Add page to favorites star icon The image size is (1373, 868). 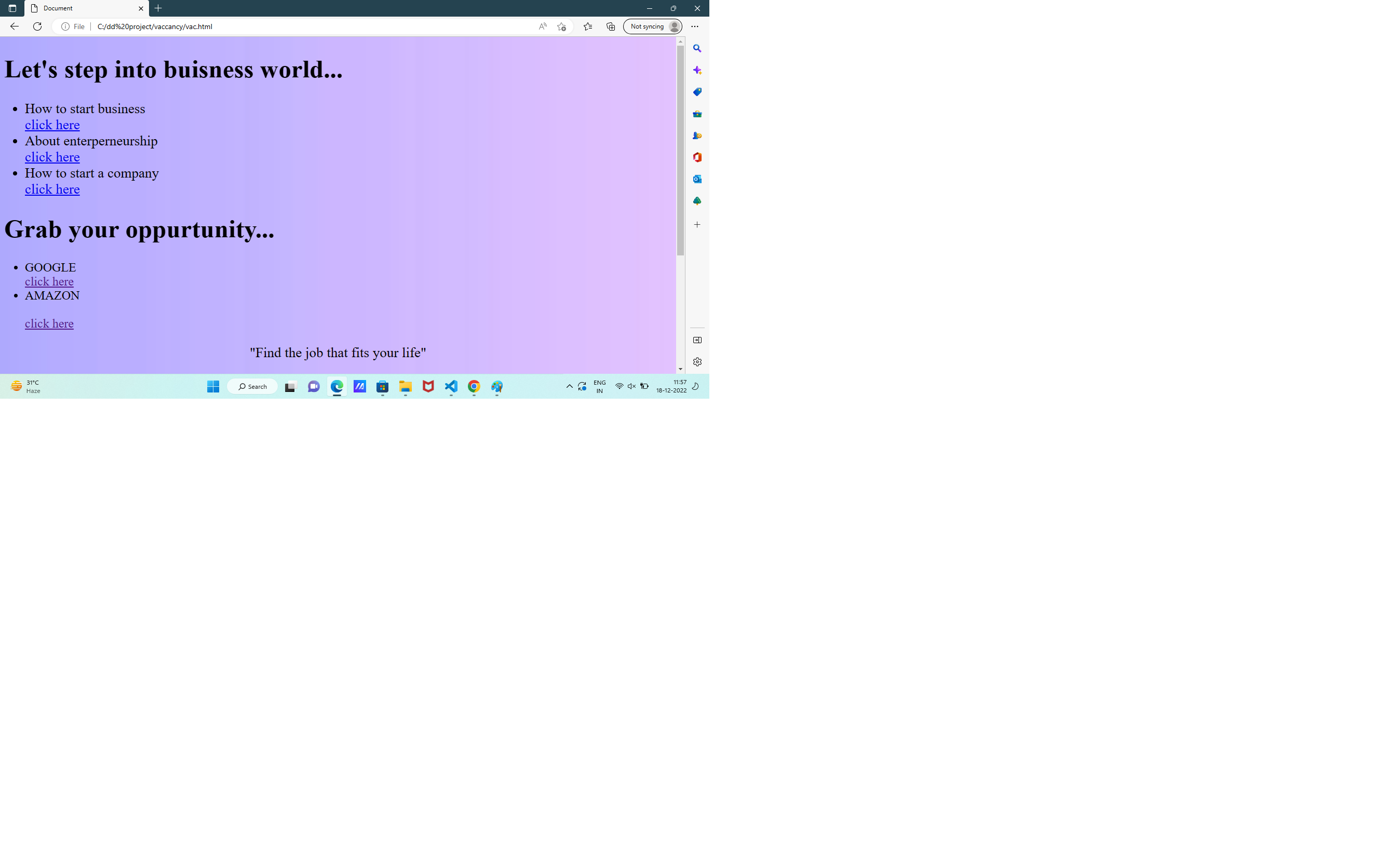click(x=562, y=26)
